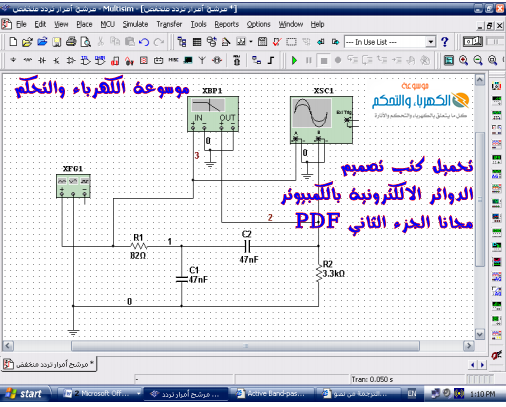This screenshot has width=506, height=407.
Task: Place an analog op-amp component
Action: coord(71,60)
